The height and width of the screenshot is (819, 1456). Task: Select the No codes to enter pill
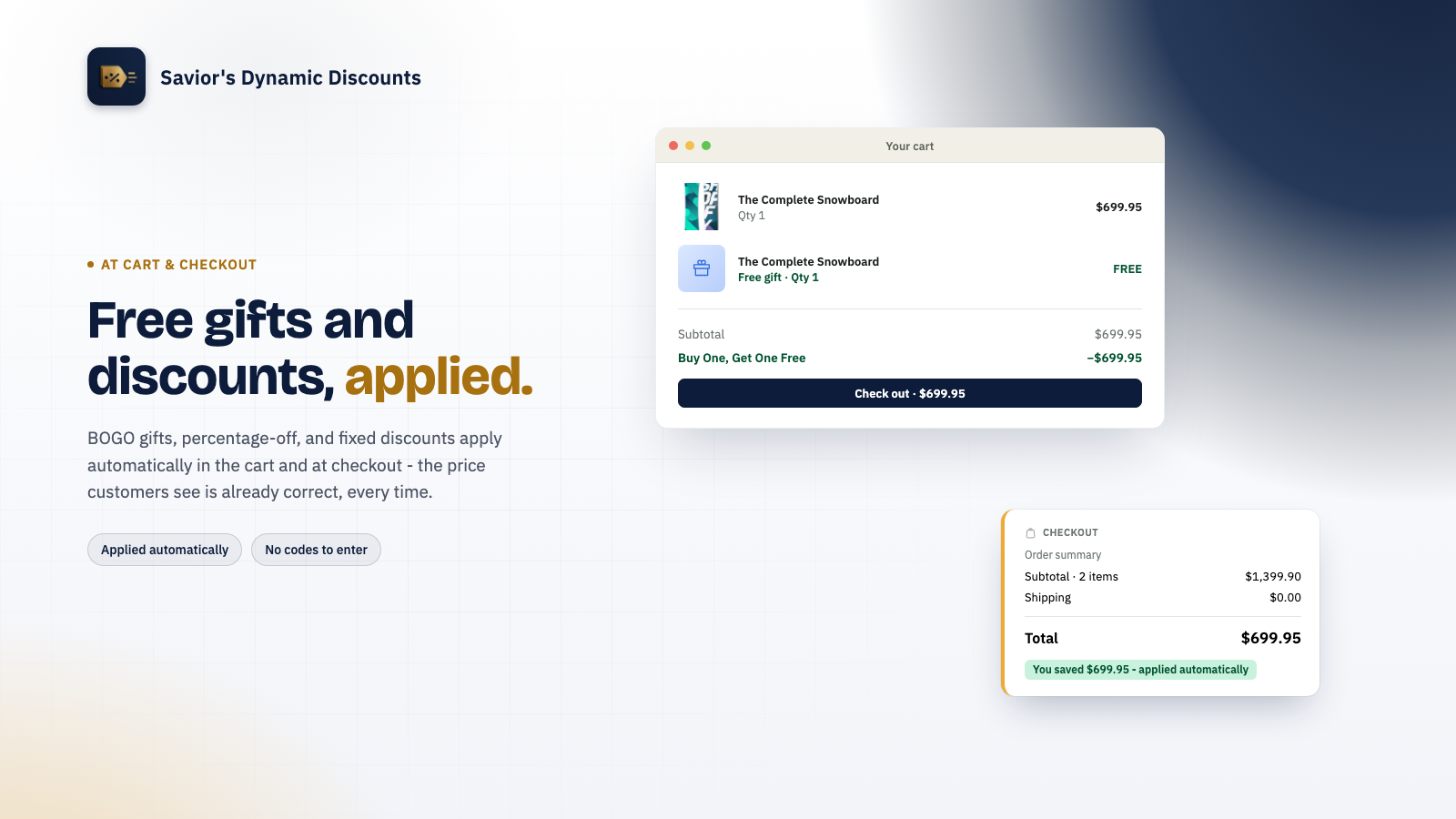(316, 550)
